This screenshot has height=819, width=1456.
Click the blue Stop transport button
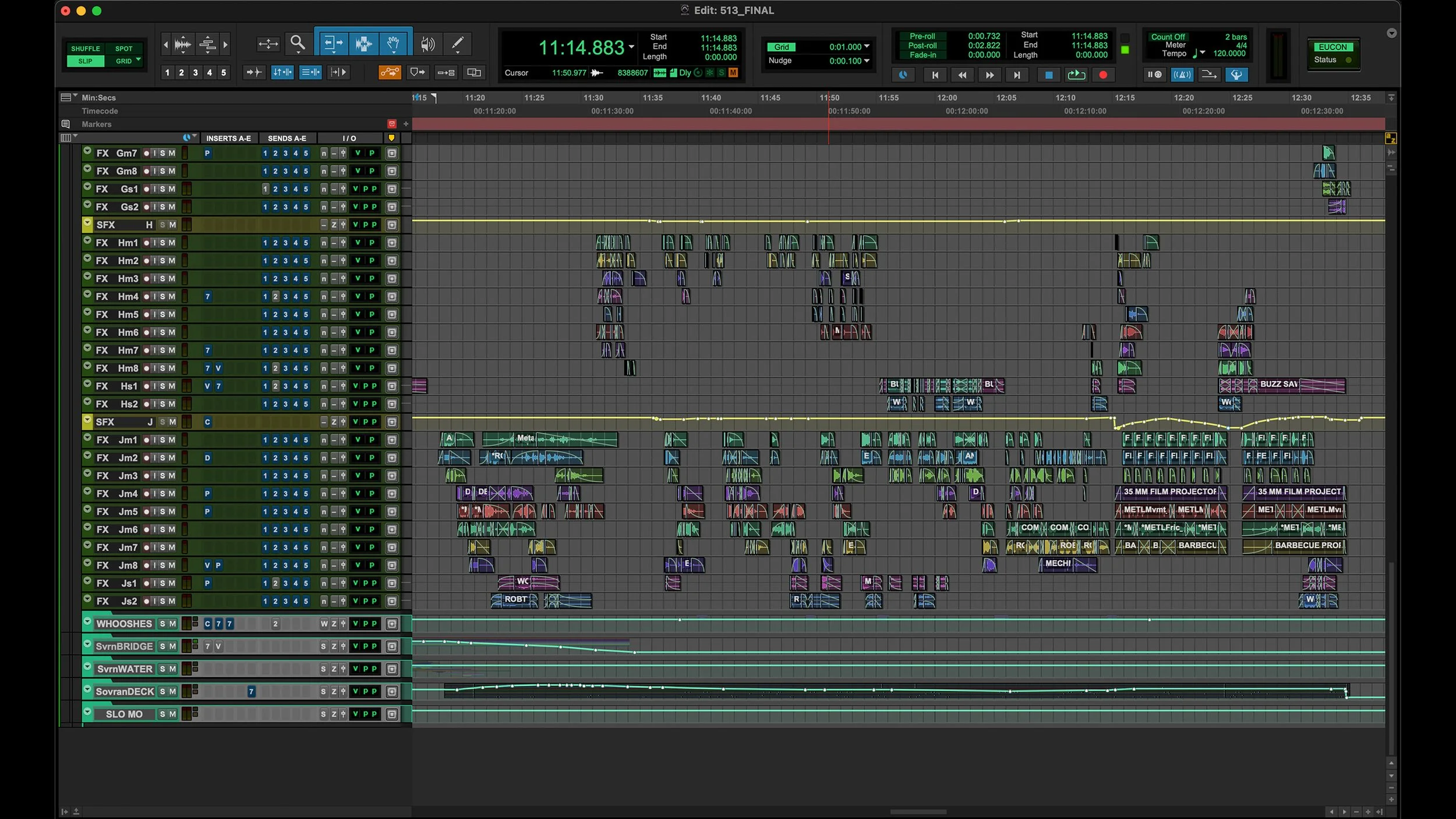point(1048,75)
